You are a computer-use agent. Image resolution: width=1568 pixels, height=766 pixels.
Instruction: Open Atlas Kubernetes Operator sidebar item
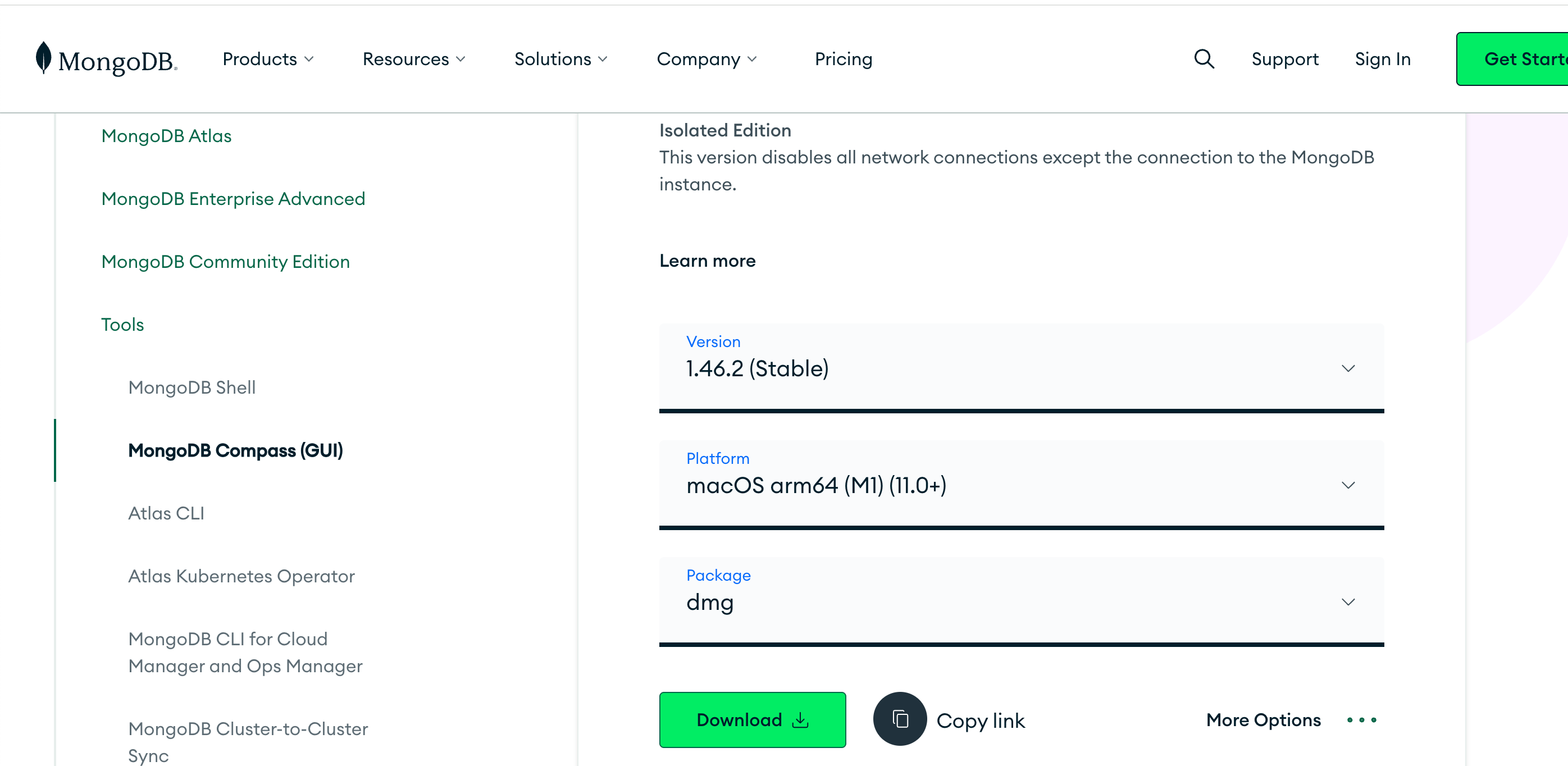(241, 576)
